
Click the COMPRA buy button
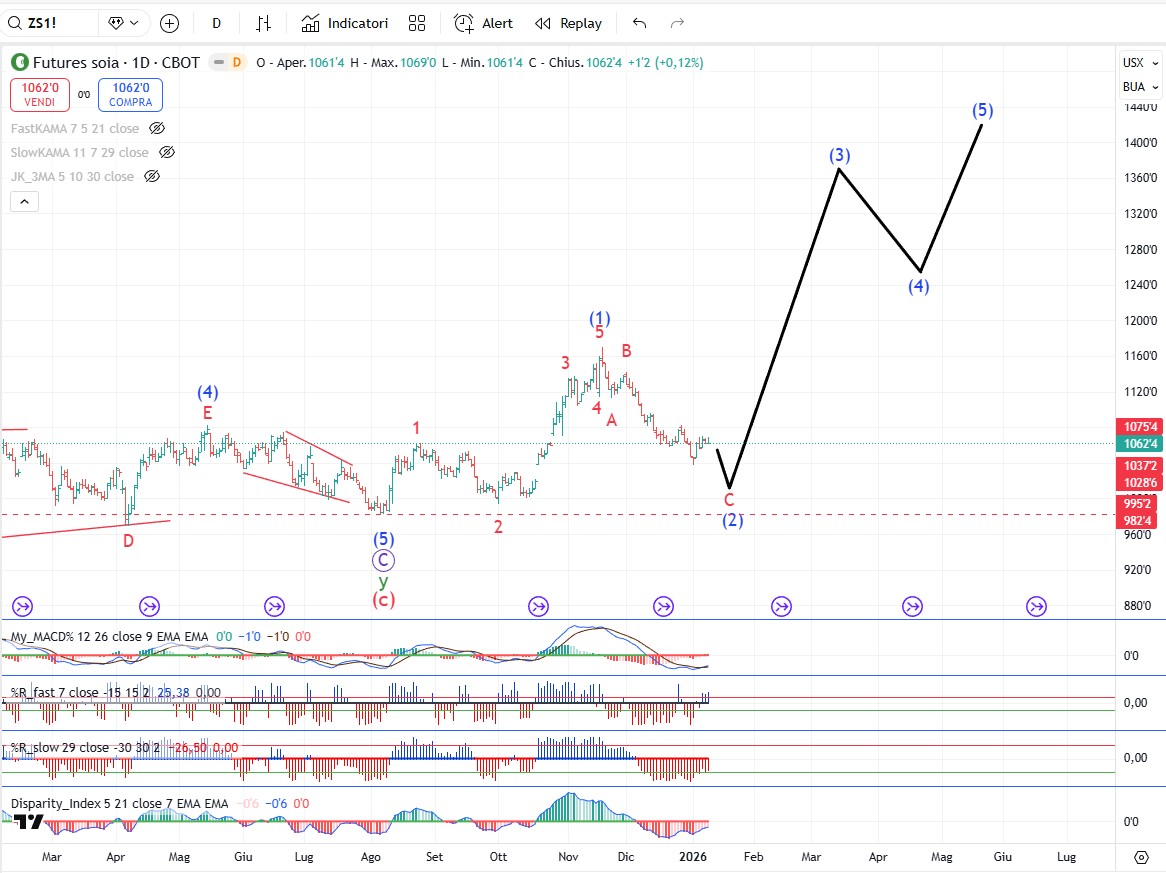click(130, 95)
